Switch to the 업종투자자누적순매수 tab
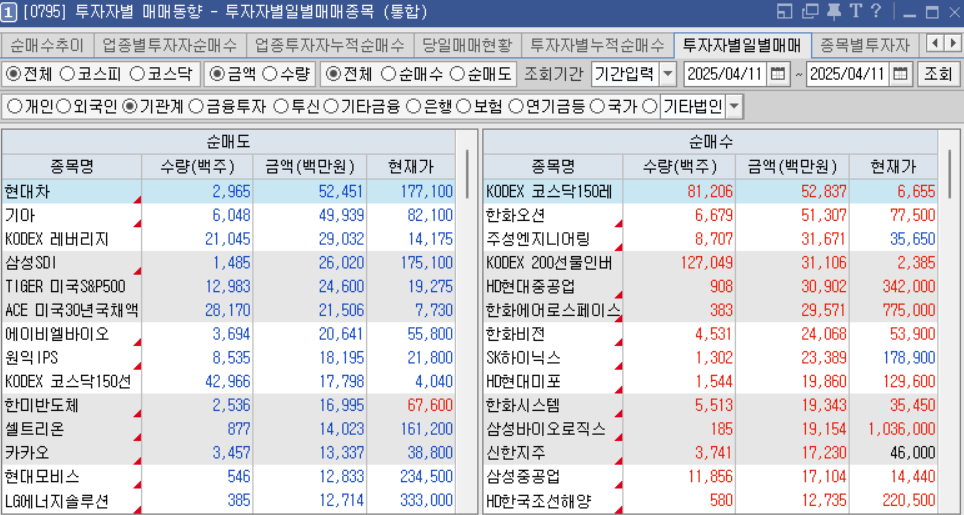964x515 pixels. (x=330, y=45)
